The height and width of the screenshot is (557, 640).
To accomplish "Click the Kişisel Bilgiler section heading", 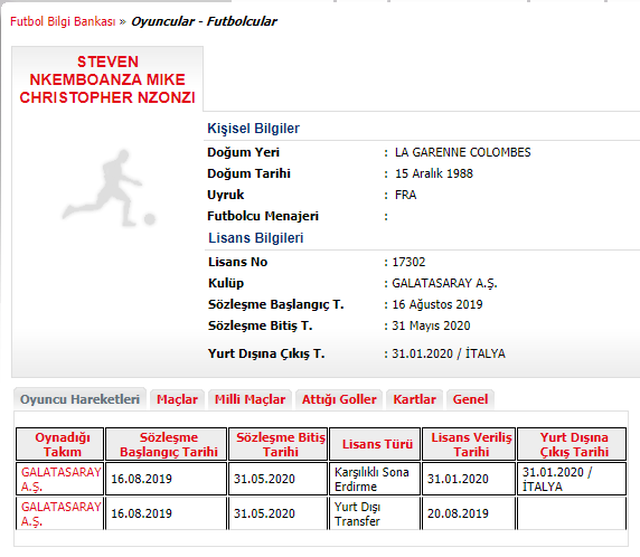I will 253,128.
